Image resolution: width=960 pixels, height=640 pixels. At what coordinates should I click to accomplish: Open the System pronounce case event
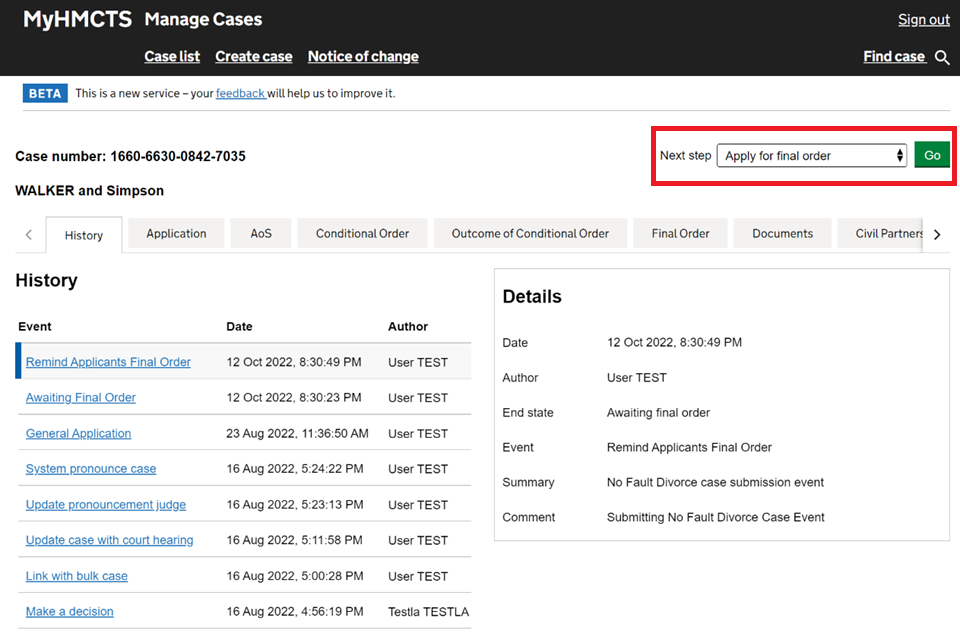[x=91, y=469]
